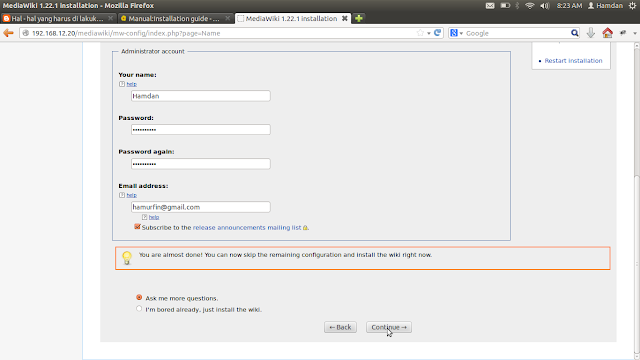Viewport: 640px width, 360px height.
Task: Click the site identity icon in address bar
Action: (x=25, y=33)
